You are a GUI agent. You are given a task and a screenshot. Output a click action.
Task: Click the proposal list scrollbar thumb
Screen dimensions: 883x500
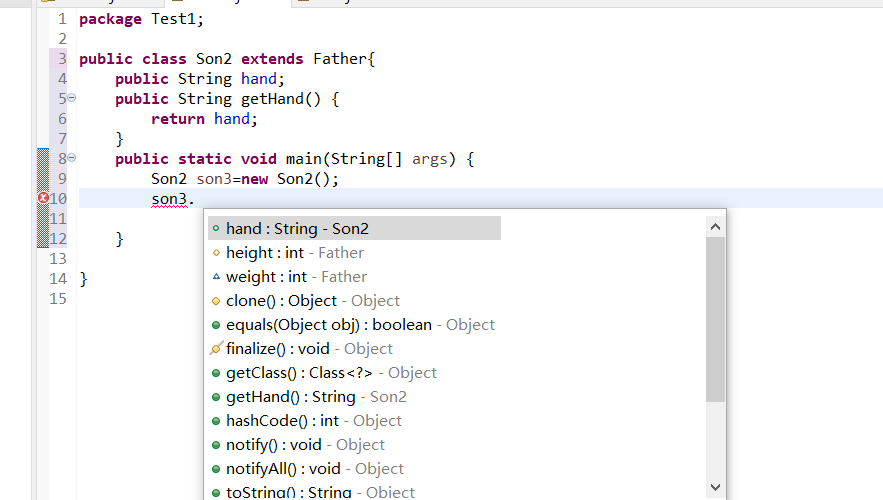715,319
